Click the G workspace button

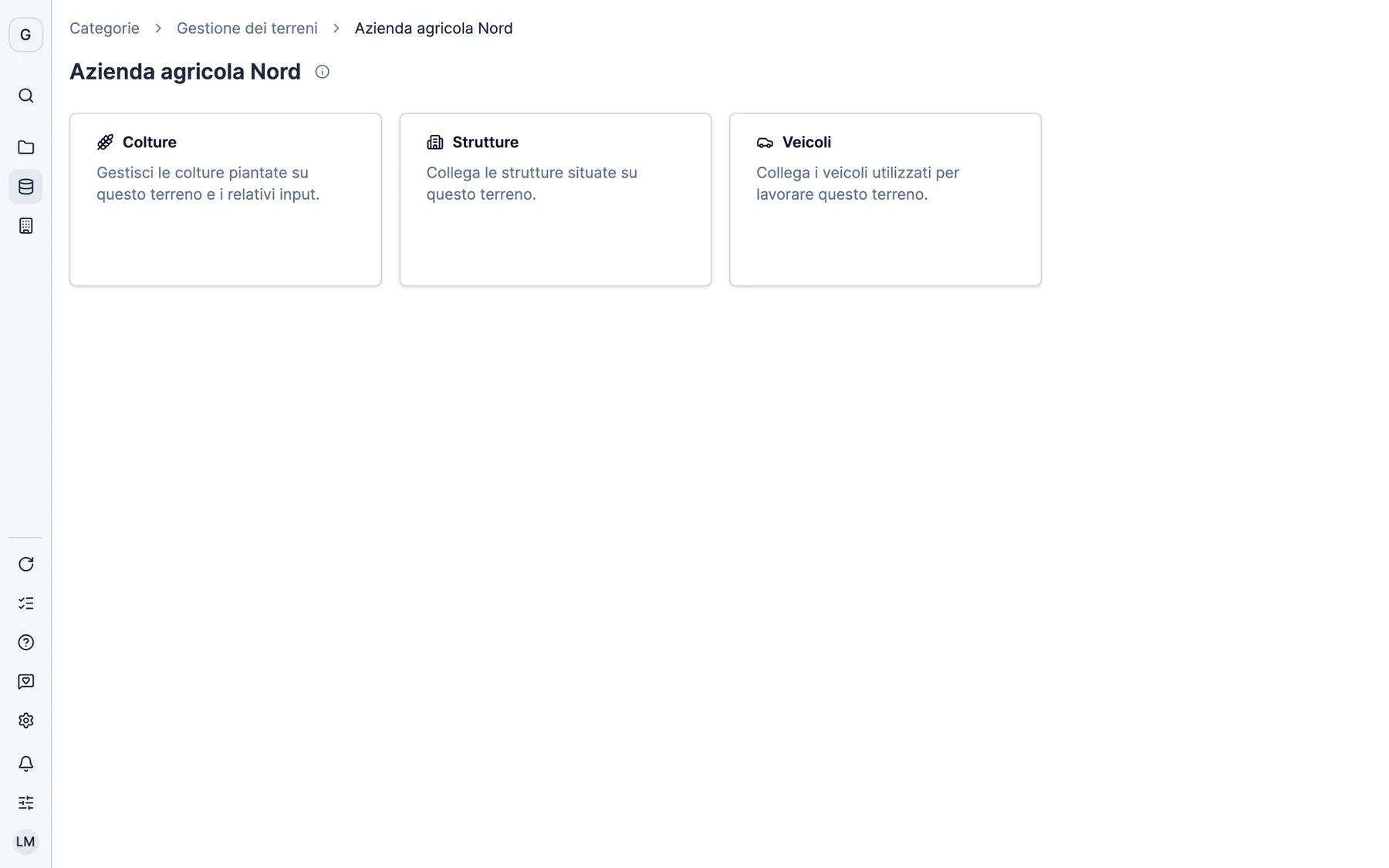click(25, 35)
